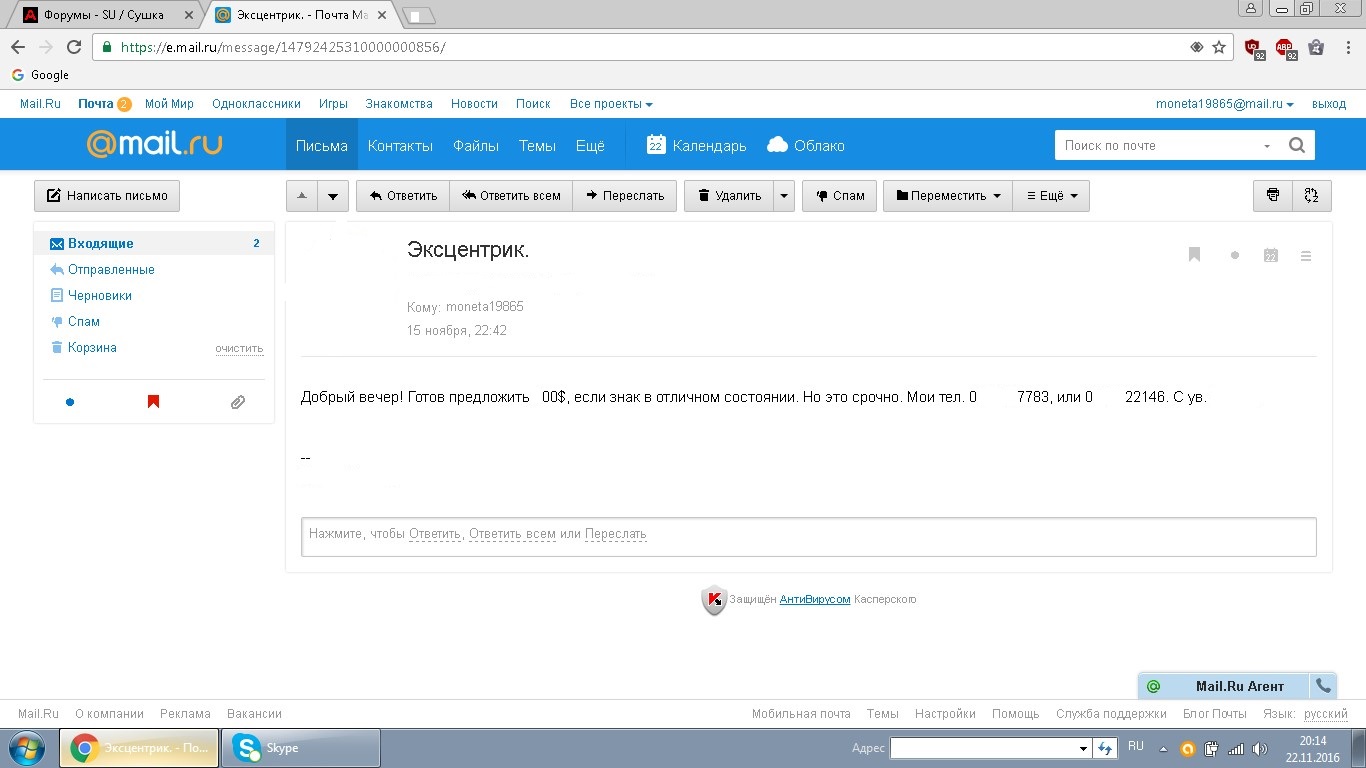Viewport: 1366px width, 768px height.
Task: Open the Переместить dropdown
Action: [x=948, y=196]
